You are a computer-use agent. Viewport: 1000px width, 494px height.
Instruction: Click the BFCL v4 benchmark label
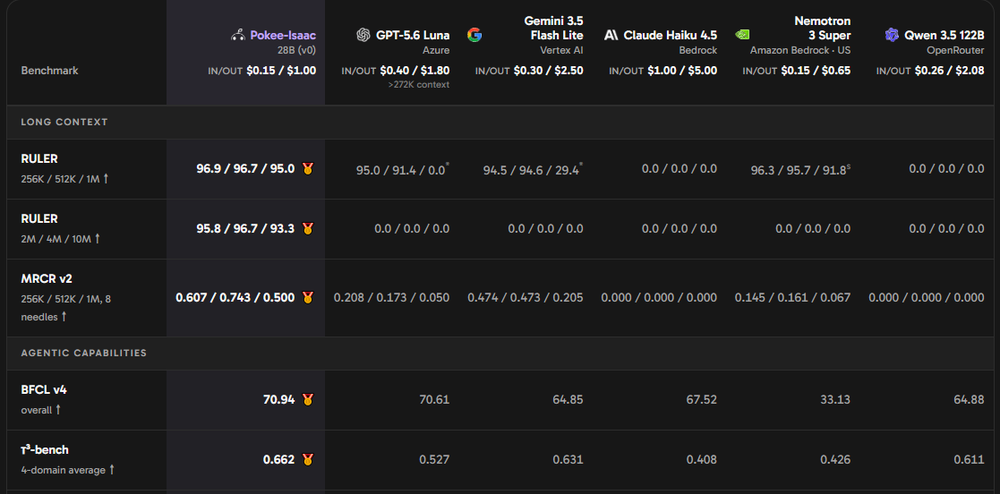44,389
